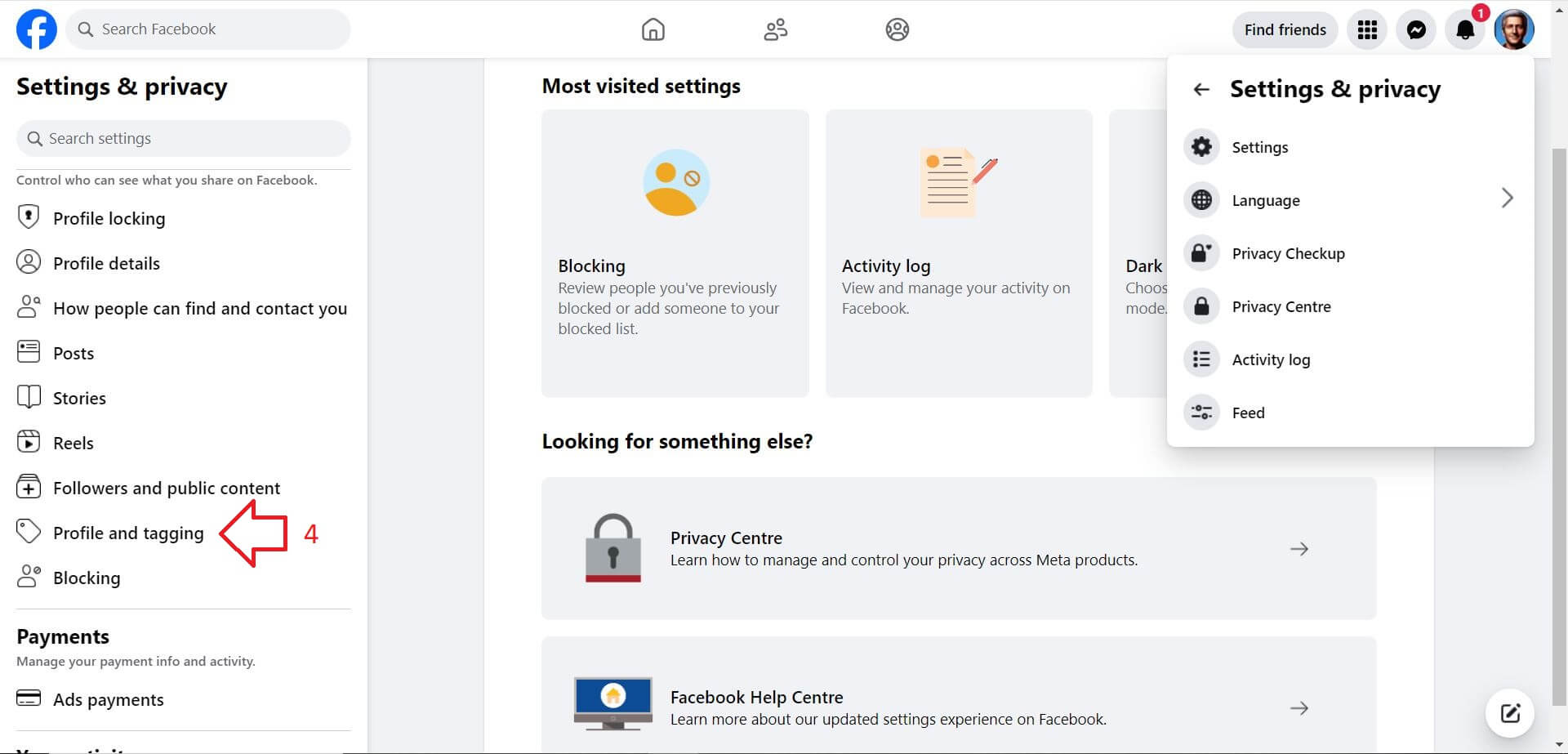Click the Privacy Centre lock icon in dropdown
This screenshot has height=754, width=1568.
pyautogui.click(x=1201, y=306)
